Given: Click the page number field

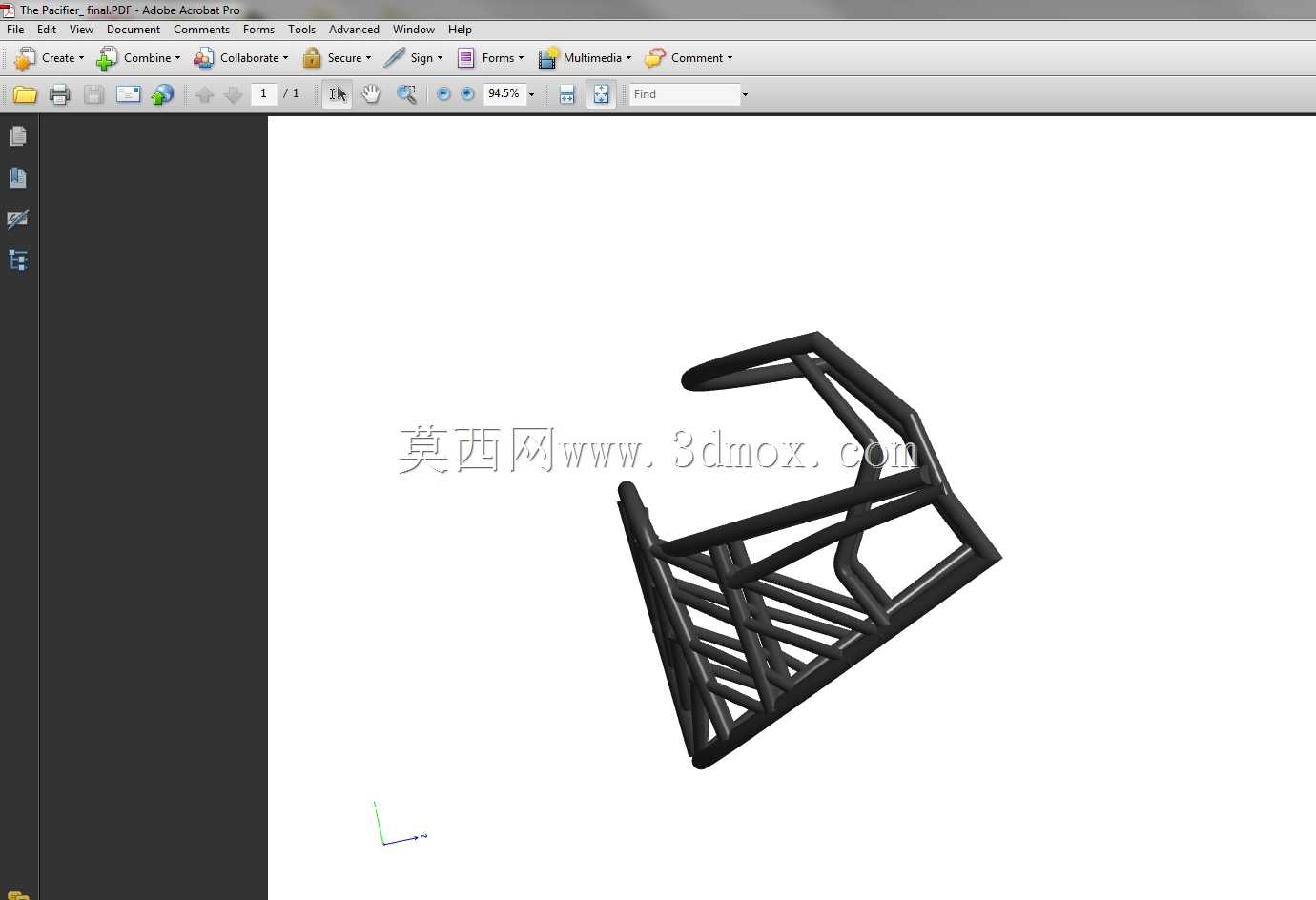Looking at the screenshot, I should 264,93.
